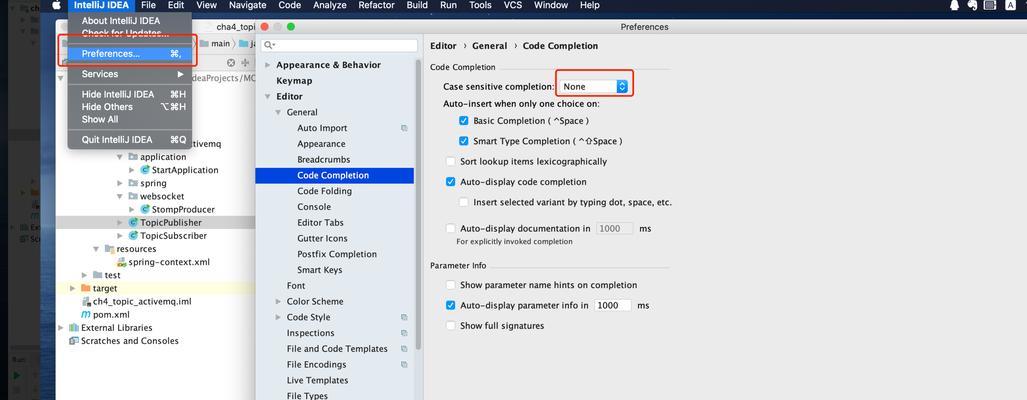The image size is (1027, 400).
Task: Click the StompProducer class icon
Action: (x=145, y=209)
